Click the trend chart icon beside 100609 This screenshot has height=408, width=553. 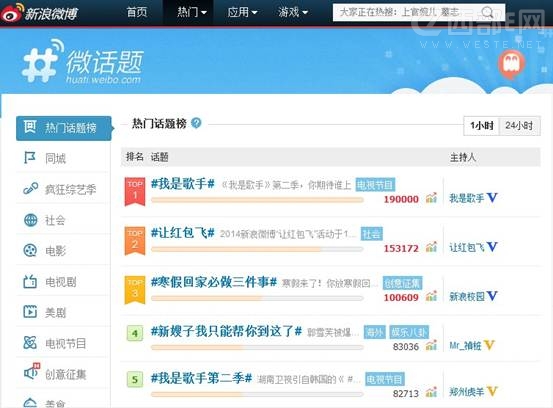pos(431,296)
